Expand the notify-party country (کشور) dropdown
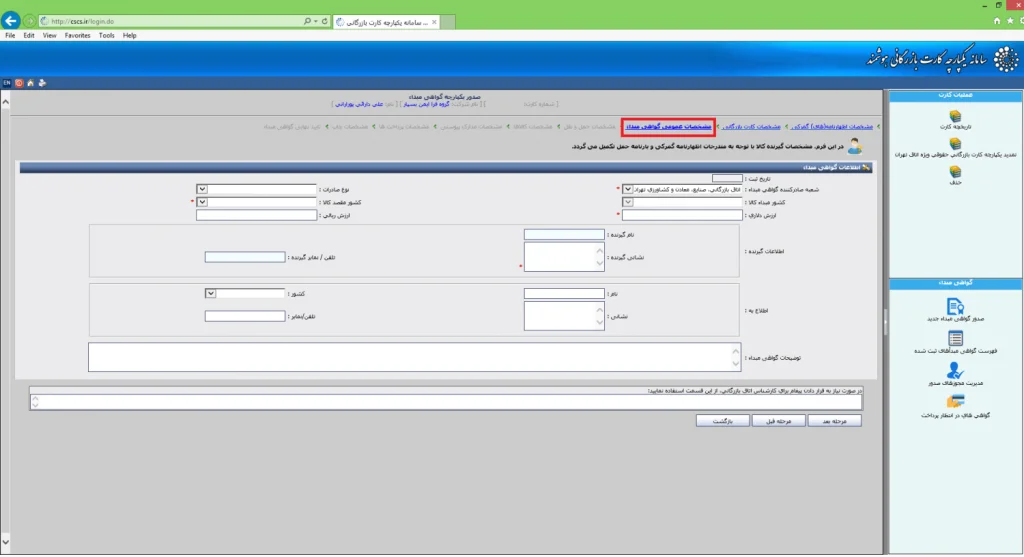 (x=210, y=294)
